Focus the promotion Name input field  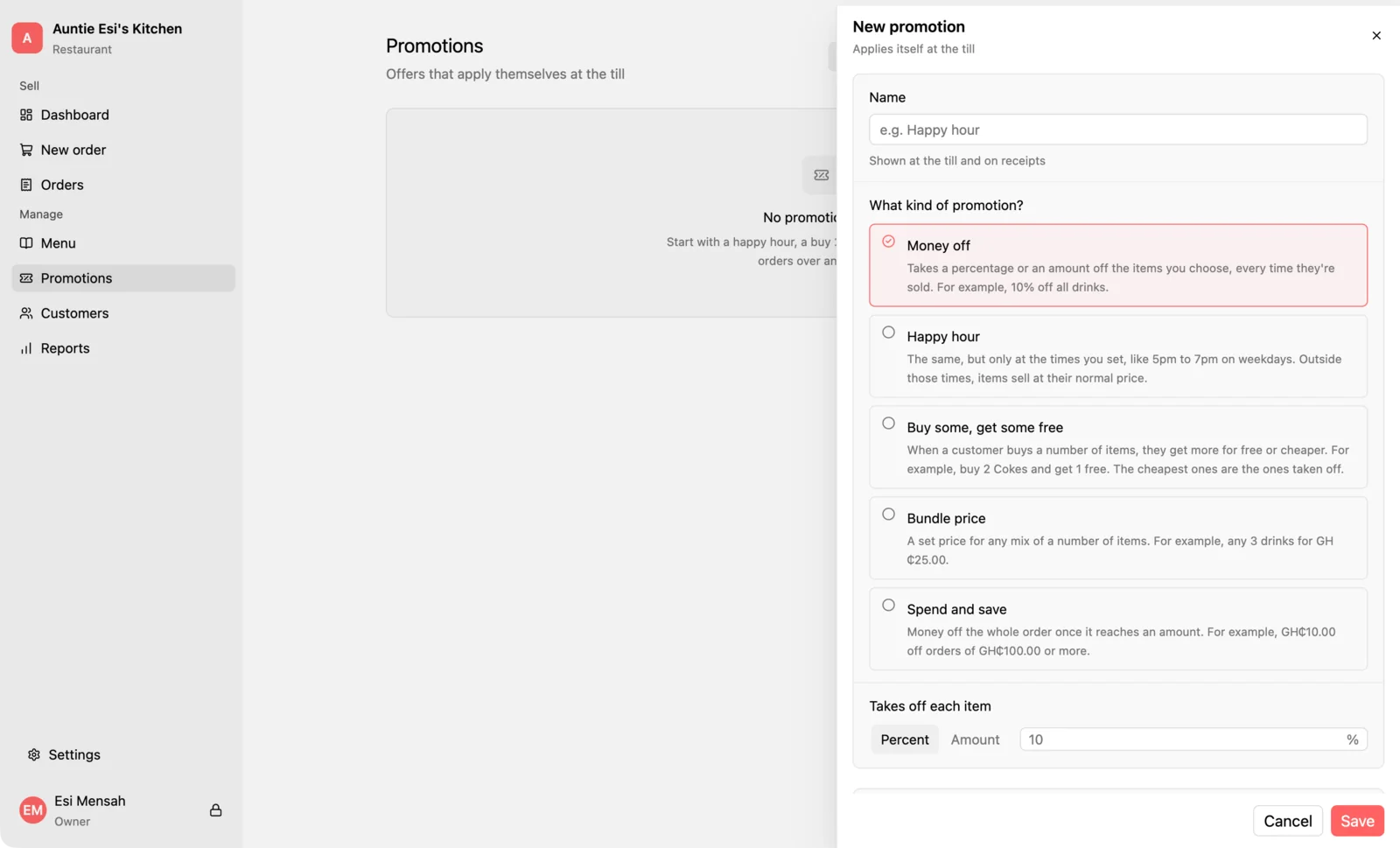tap(1118, 130)
